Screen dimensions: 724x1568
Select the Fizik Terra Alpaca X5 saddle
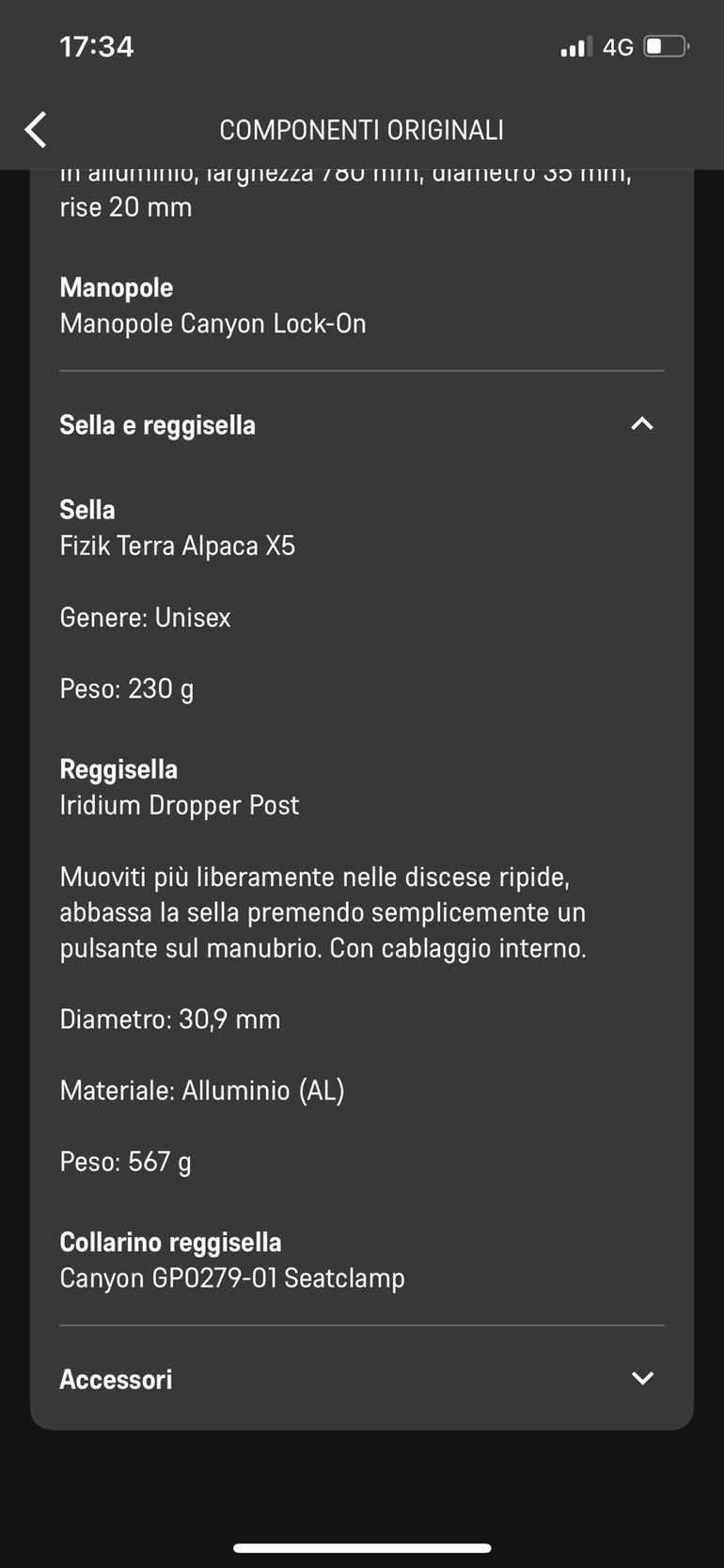(x=178, y=546)
